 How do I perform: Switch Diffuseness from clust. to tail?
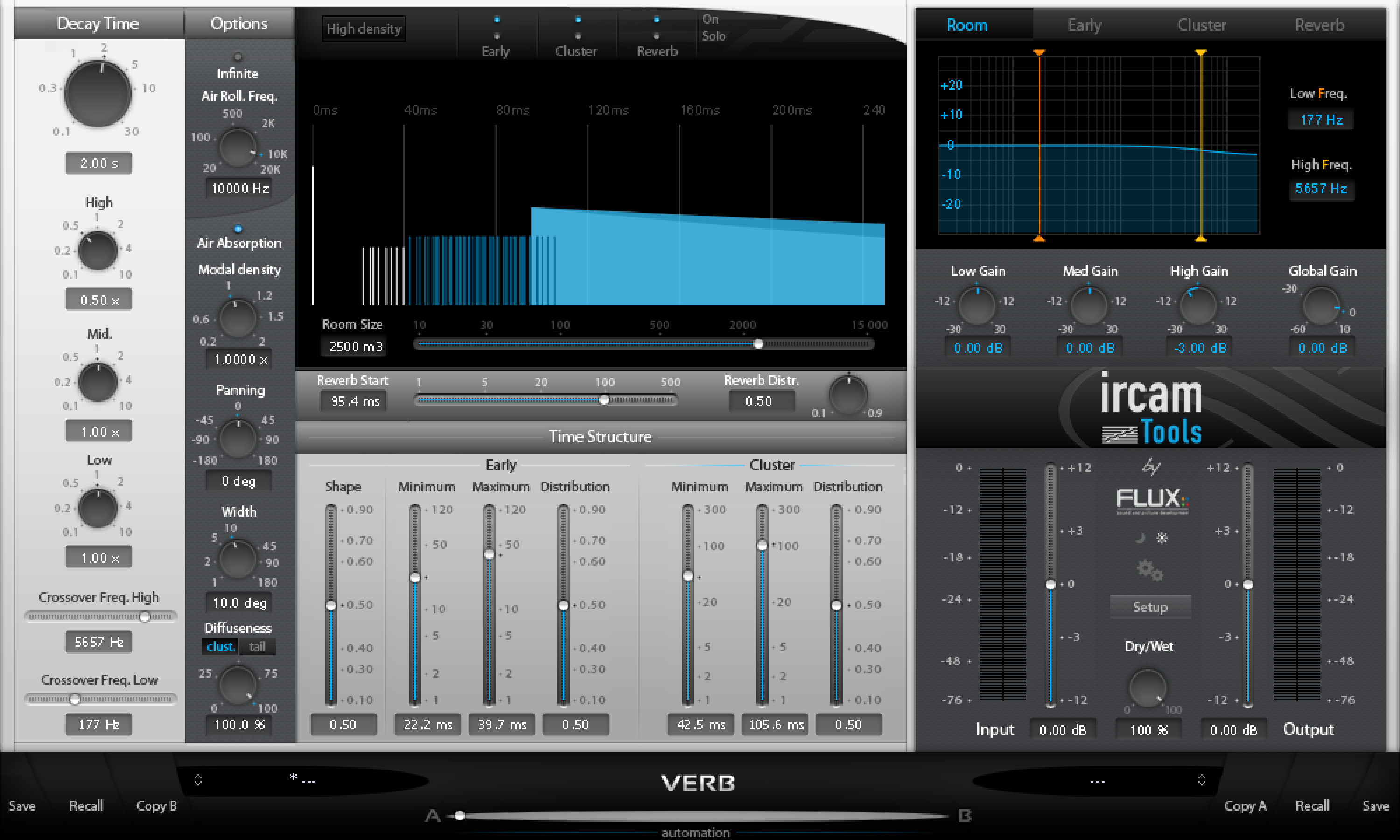(x=258, y=646)
